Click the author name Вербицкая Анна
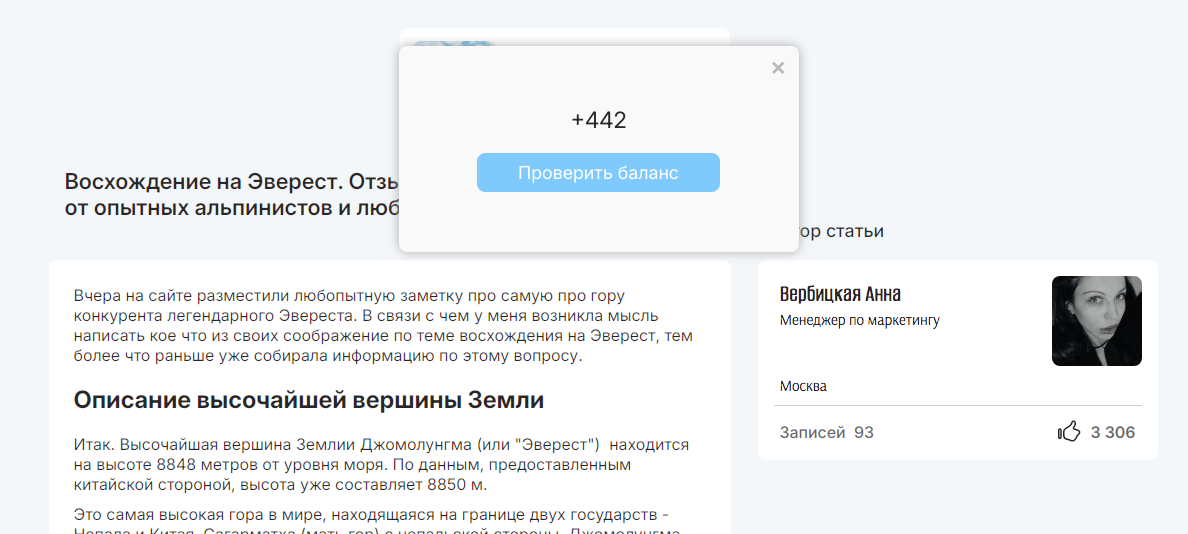The height and width of the screenshot is (534, 1188). click(x=840, y=294)
